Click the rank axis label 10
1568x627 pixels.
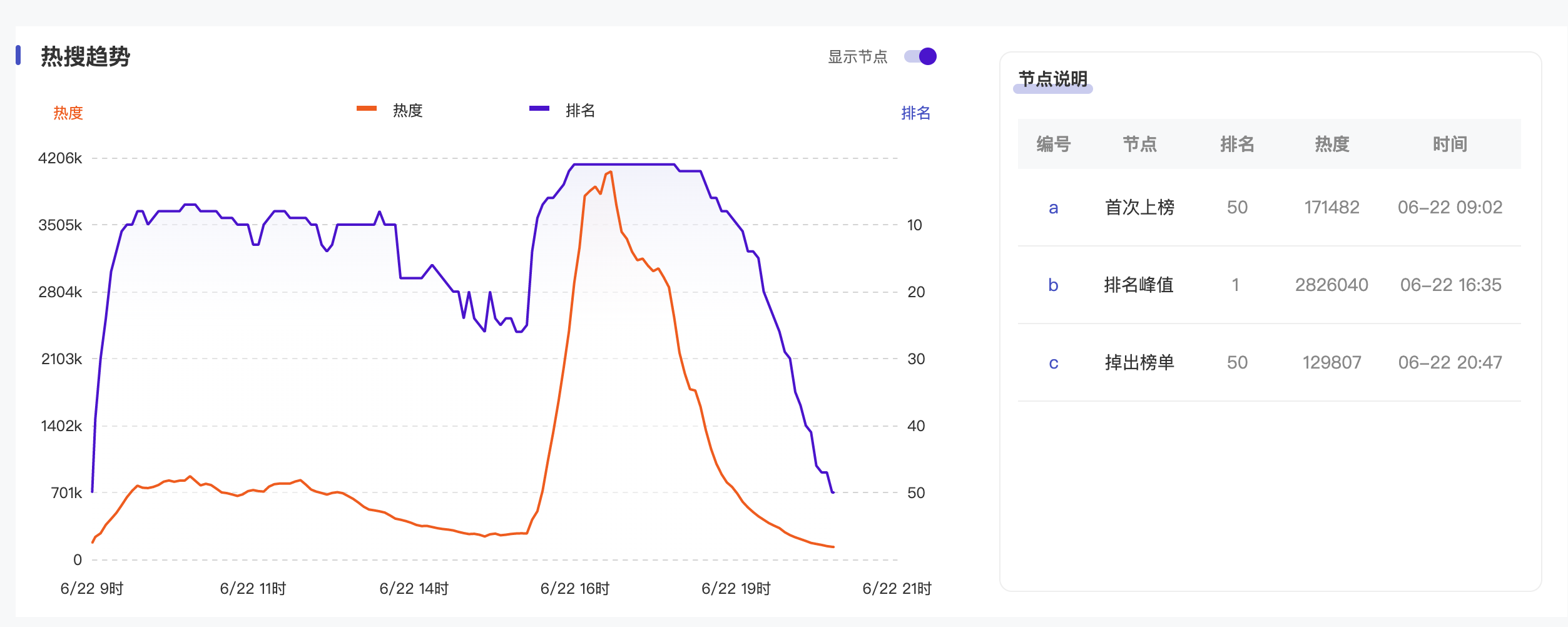[x=915, y=225]
